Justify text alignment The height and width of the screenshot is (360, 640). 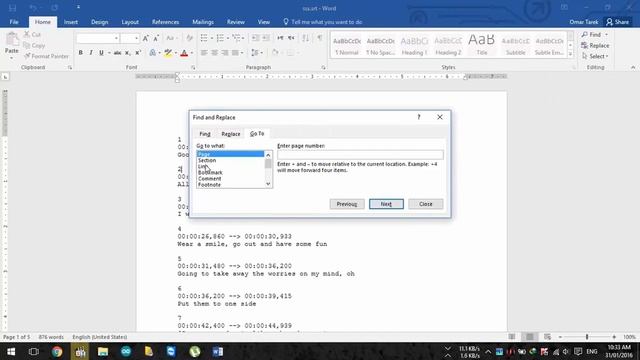[235, 53]
